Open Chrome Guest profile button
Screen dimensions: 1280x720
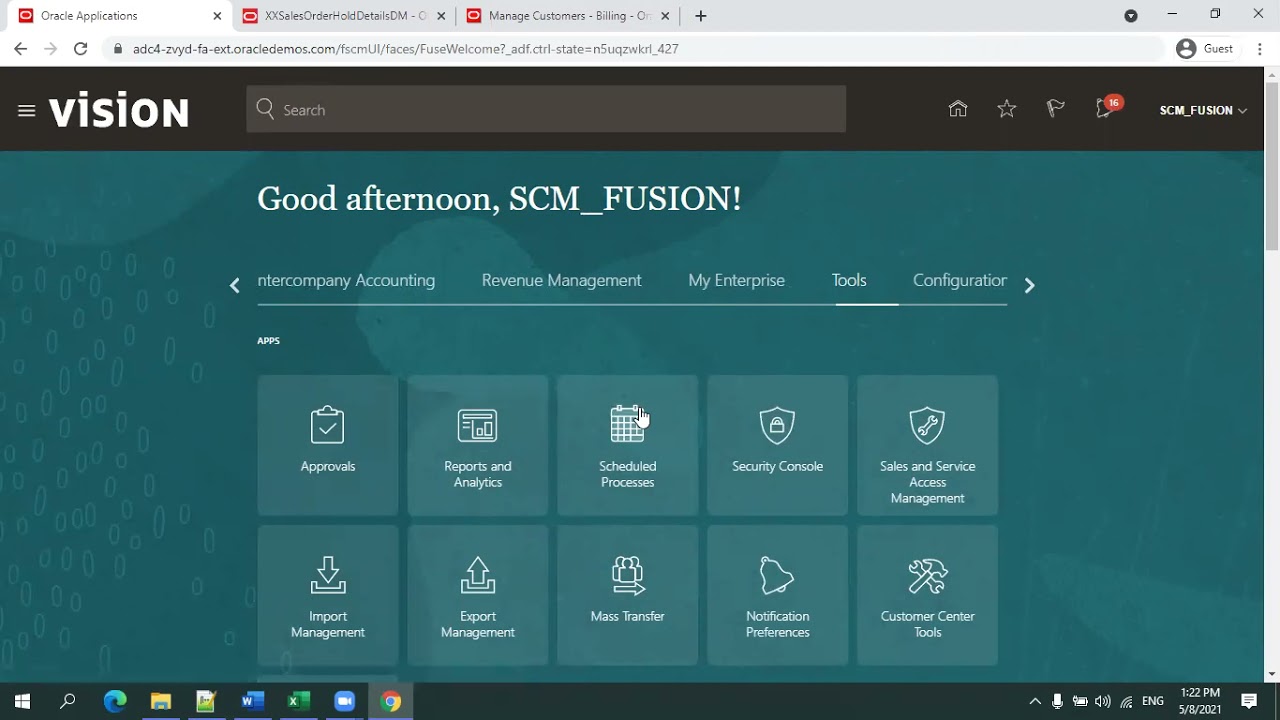pyautogui.click(x=1205, y=48)
